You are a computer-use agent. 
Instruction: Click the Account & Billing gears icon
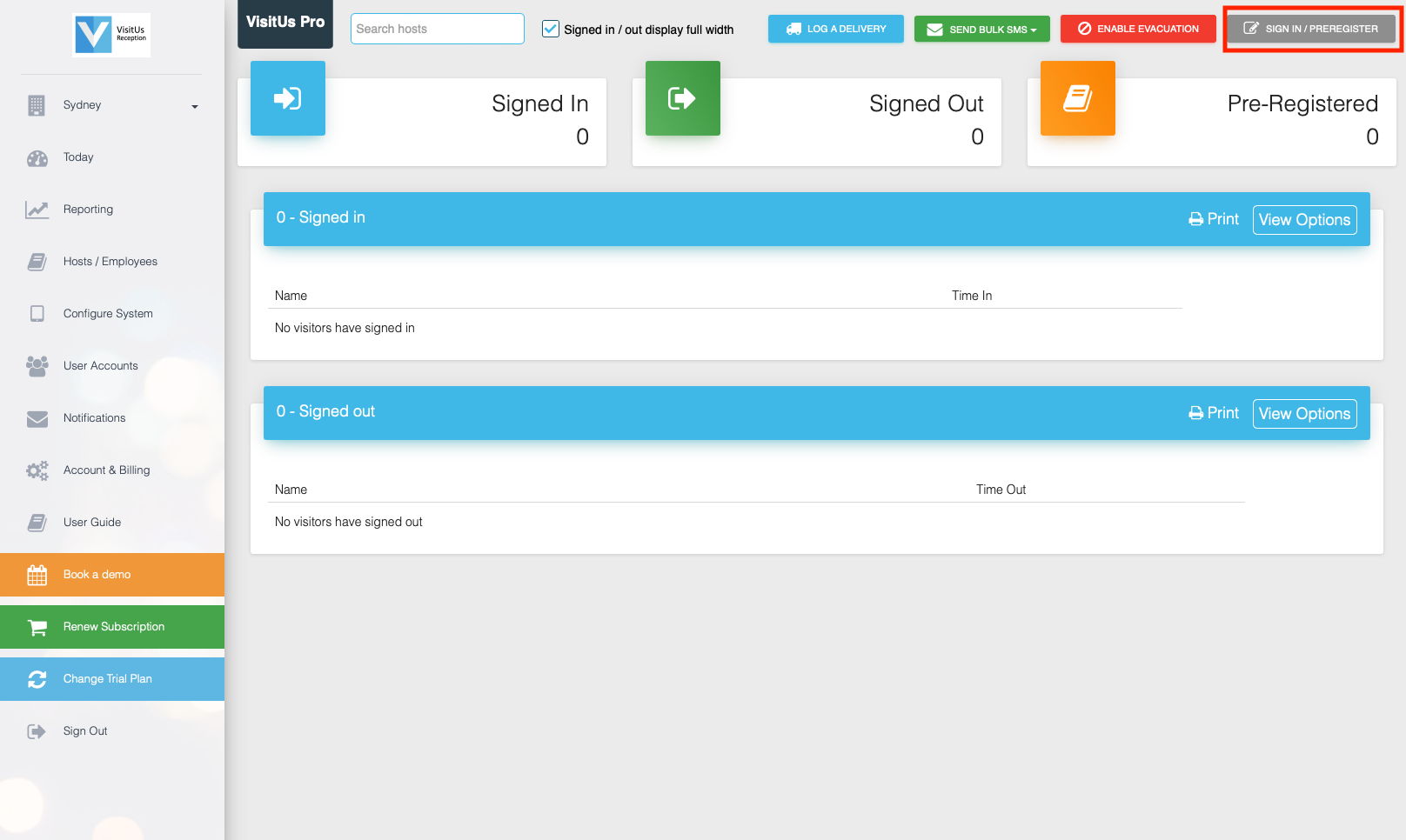(37, 470)
